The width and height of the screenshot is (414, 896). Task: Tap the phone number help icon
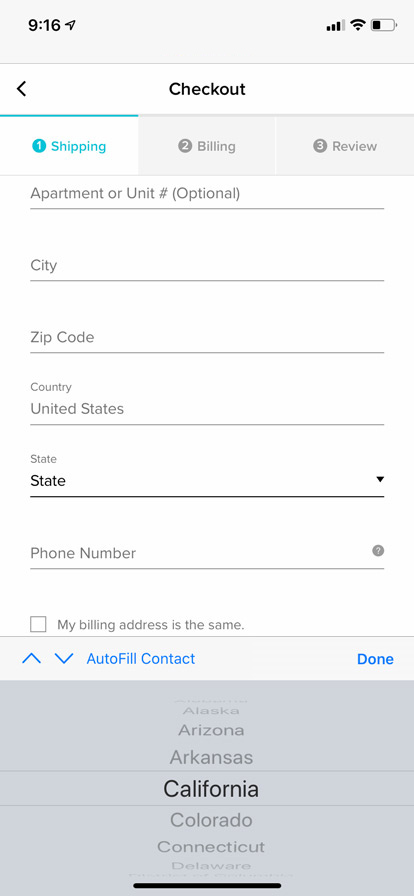click(x=378, y=551)
